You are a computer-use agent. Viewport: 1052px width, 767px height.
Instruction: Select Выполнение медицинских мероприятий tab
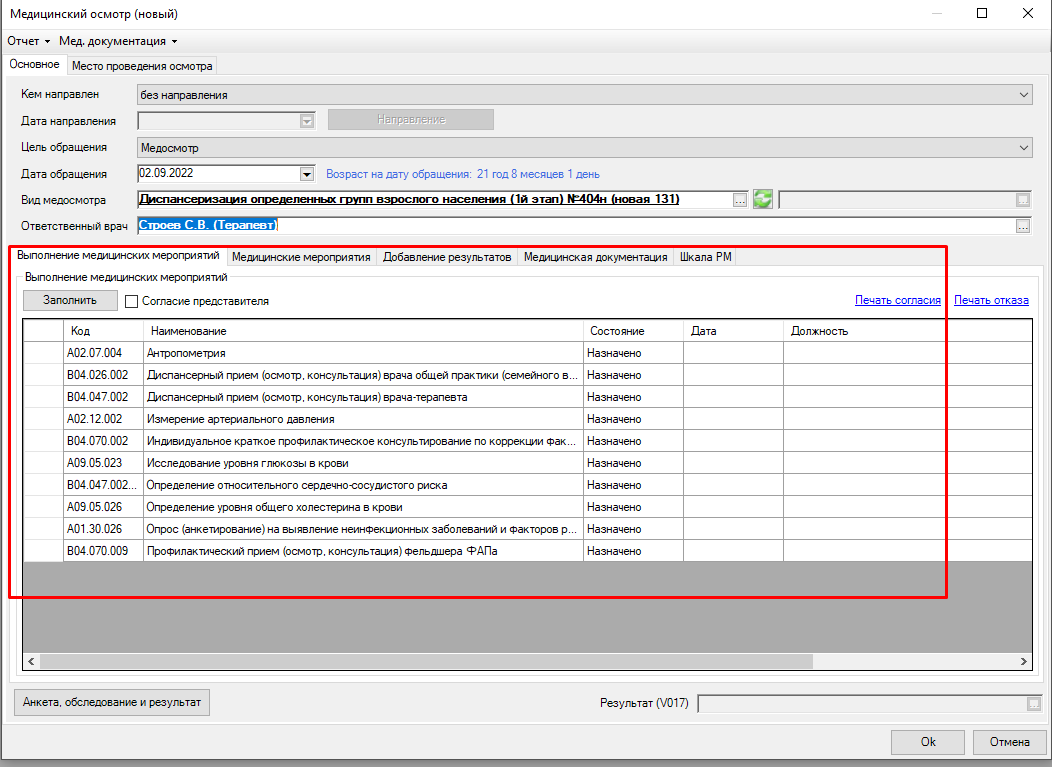(x=118, y=256)
